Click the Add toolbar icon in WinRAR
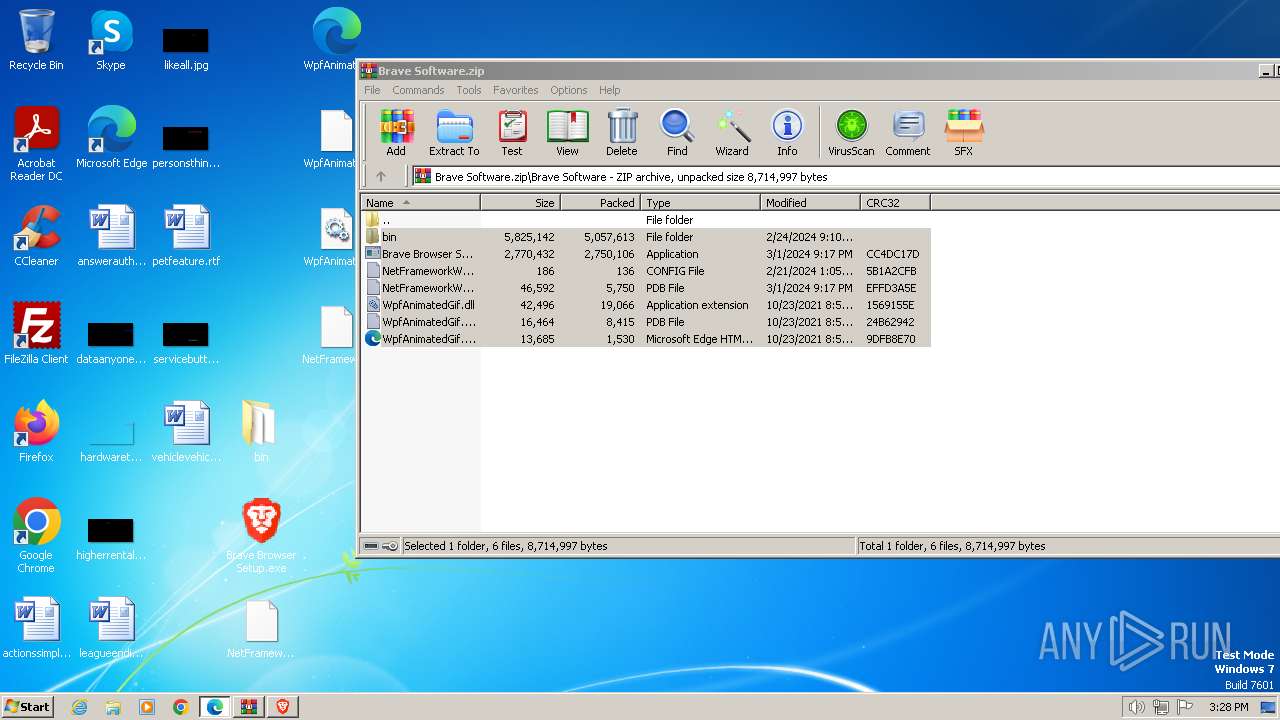Image resolution: width=1280 pixels, height=720 pixels. click(396, 133)
